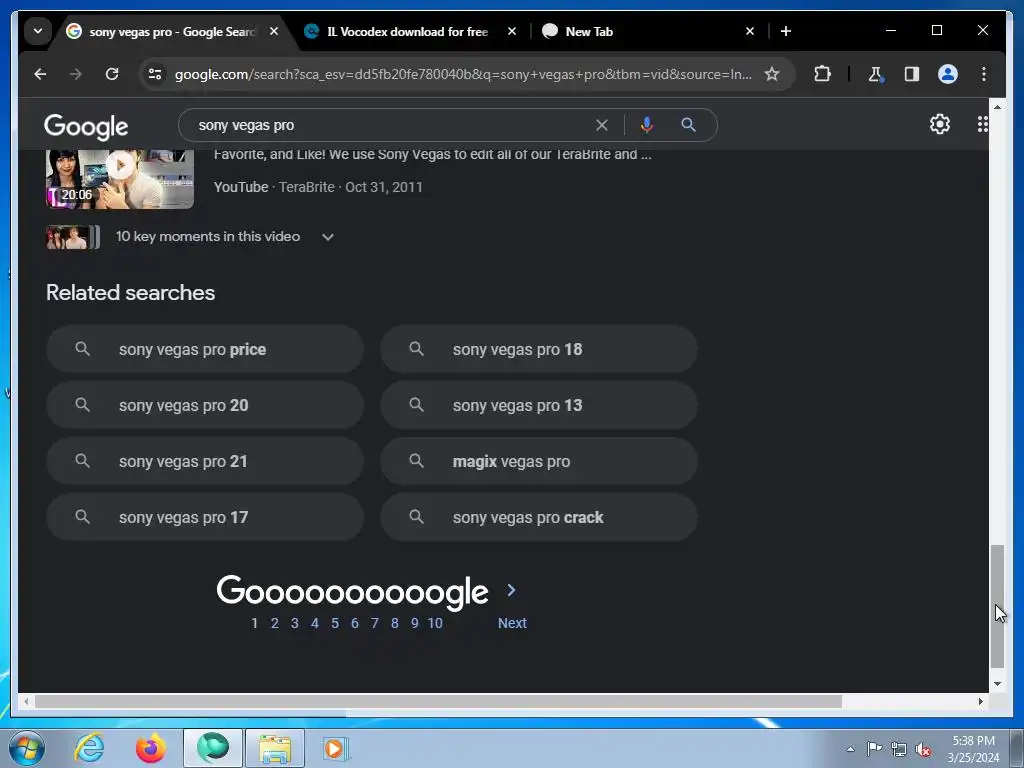Open network tray icon

899,749
